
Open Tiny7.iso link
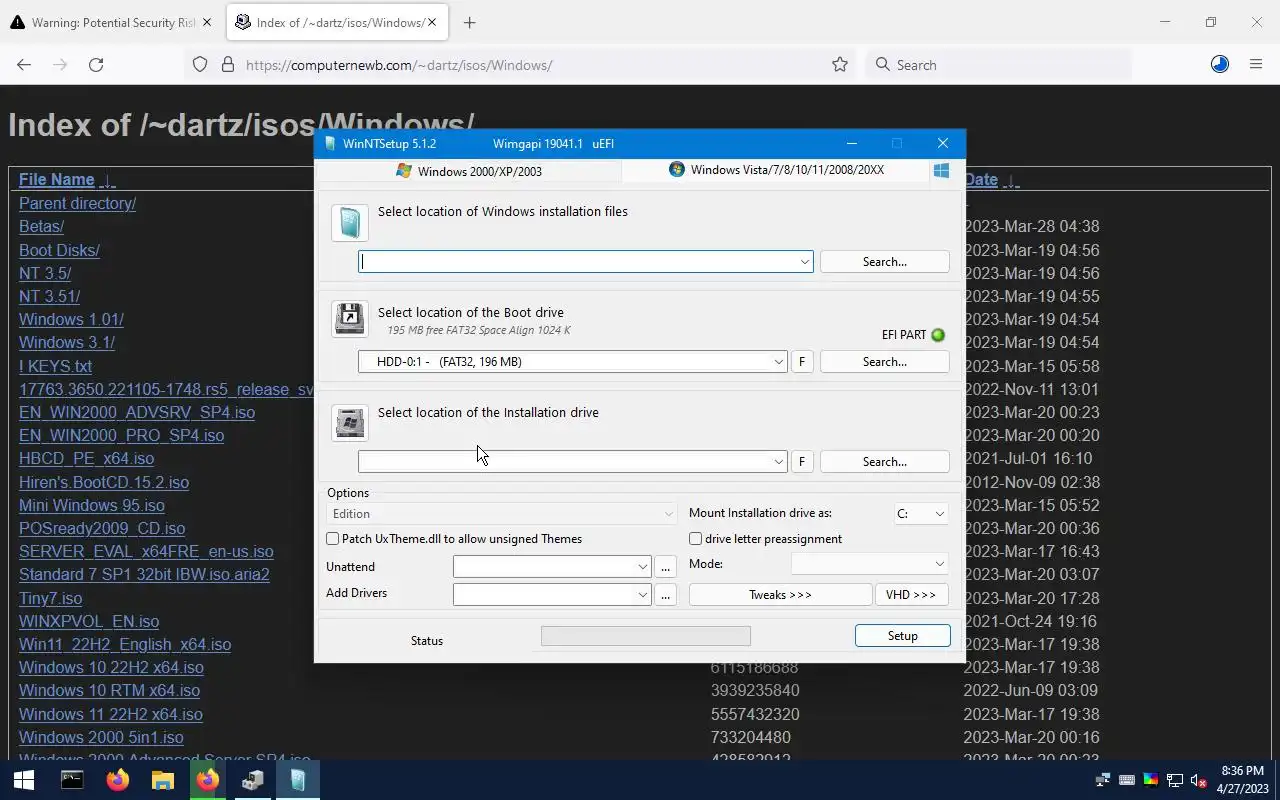[x=50, y=599]
